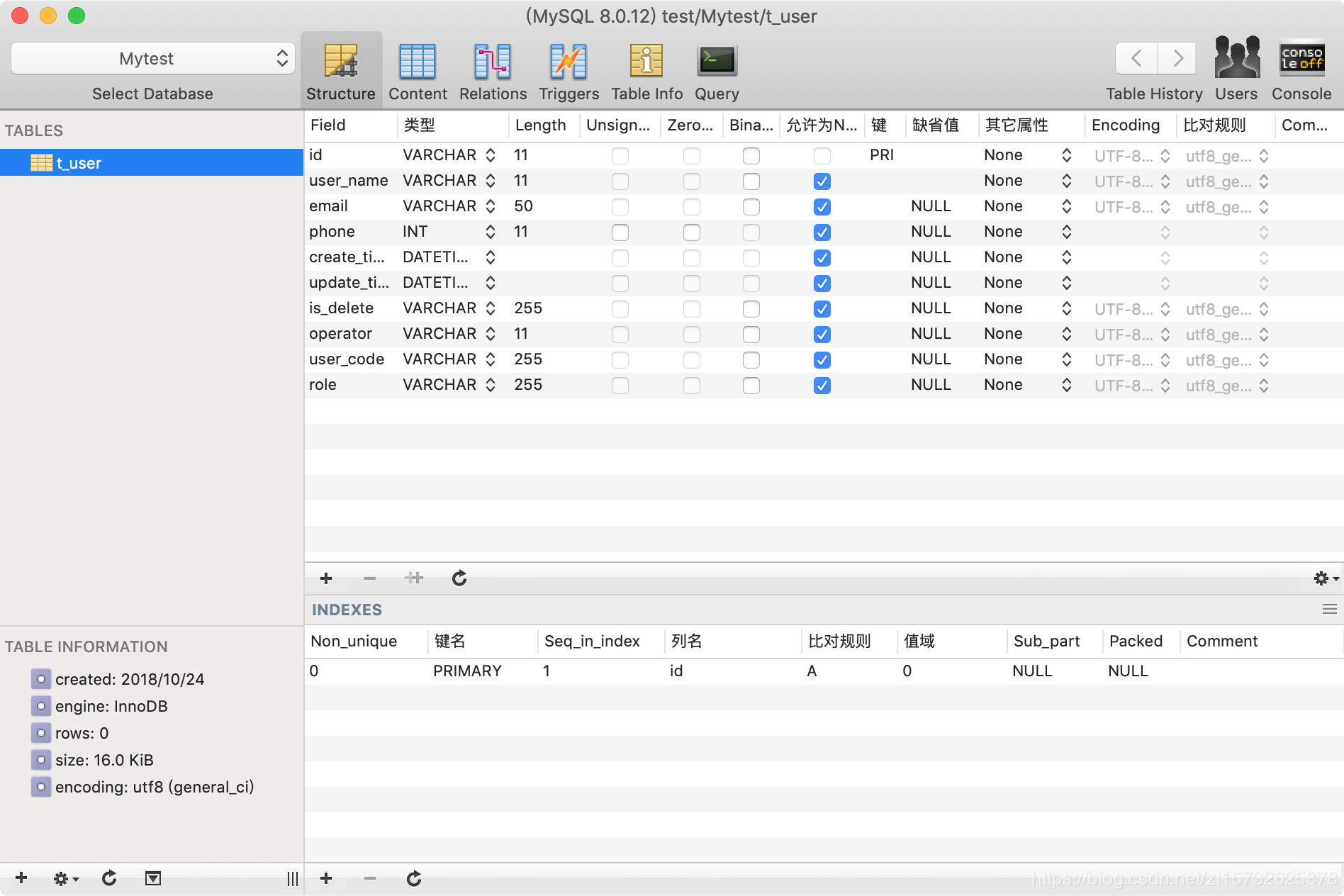Open extra attributes dropdown for role
1344x896 pixels.
click(1027, 385)
